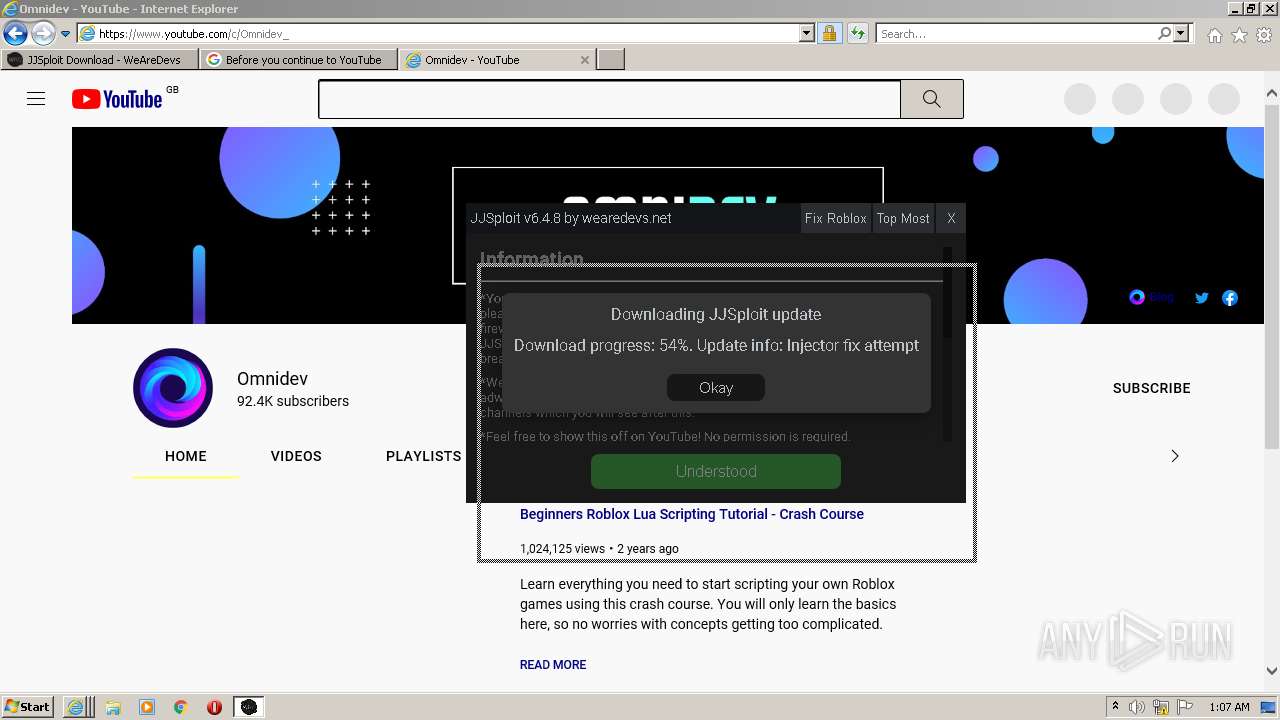Open Beginners Roblox Lua Scripting Tutorial video link

point(692,514)
